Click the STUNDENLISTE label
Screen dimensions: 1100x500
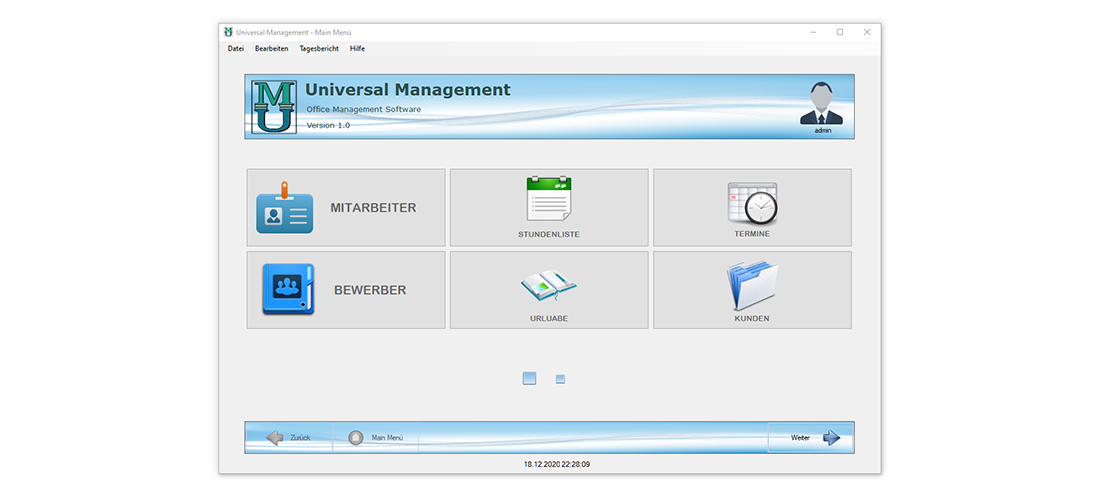tap(549, 234)
